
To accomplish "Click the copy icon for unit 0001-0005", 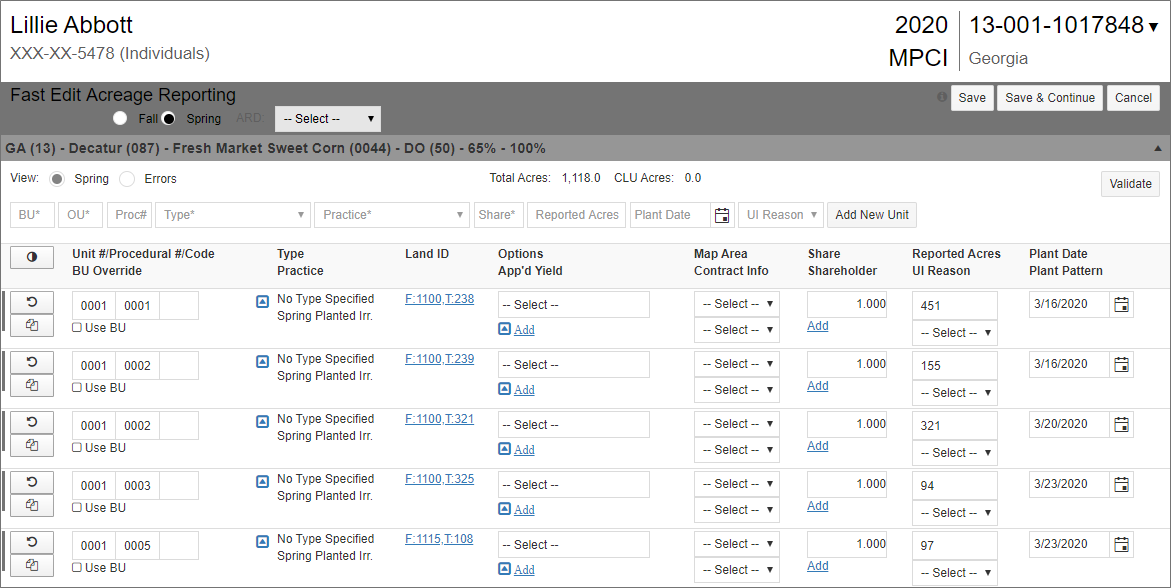I will [32, 565].
